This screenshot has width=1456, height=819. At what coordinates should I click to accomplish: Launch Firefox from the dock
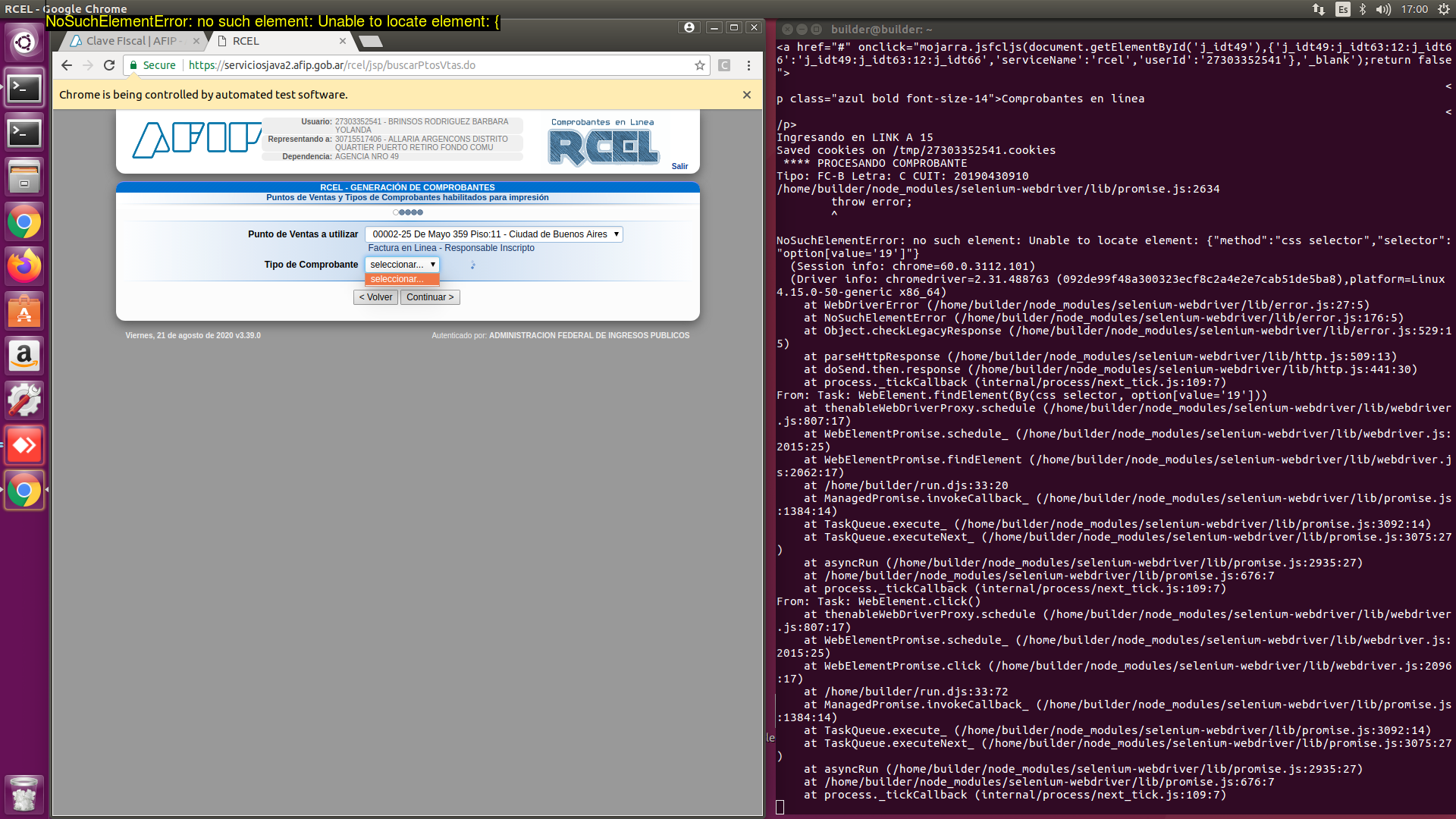(24, 266)
